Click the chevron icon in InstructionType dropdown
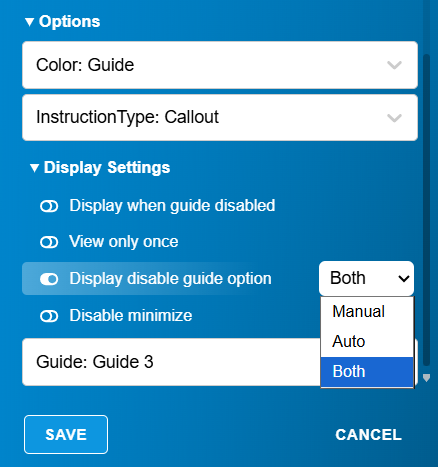Image resolution: width=438 pixels, height=467 pixels. coord(394,118)
